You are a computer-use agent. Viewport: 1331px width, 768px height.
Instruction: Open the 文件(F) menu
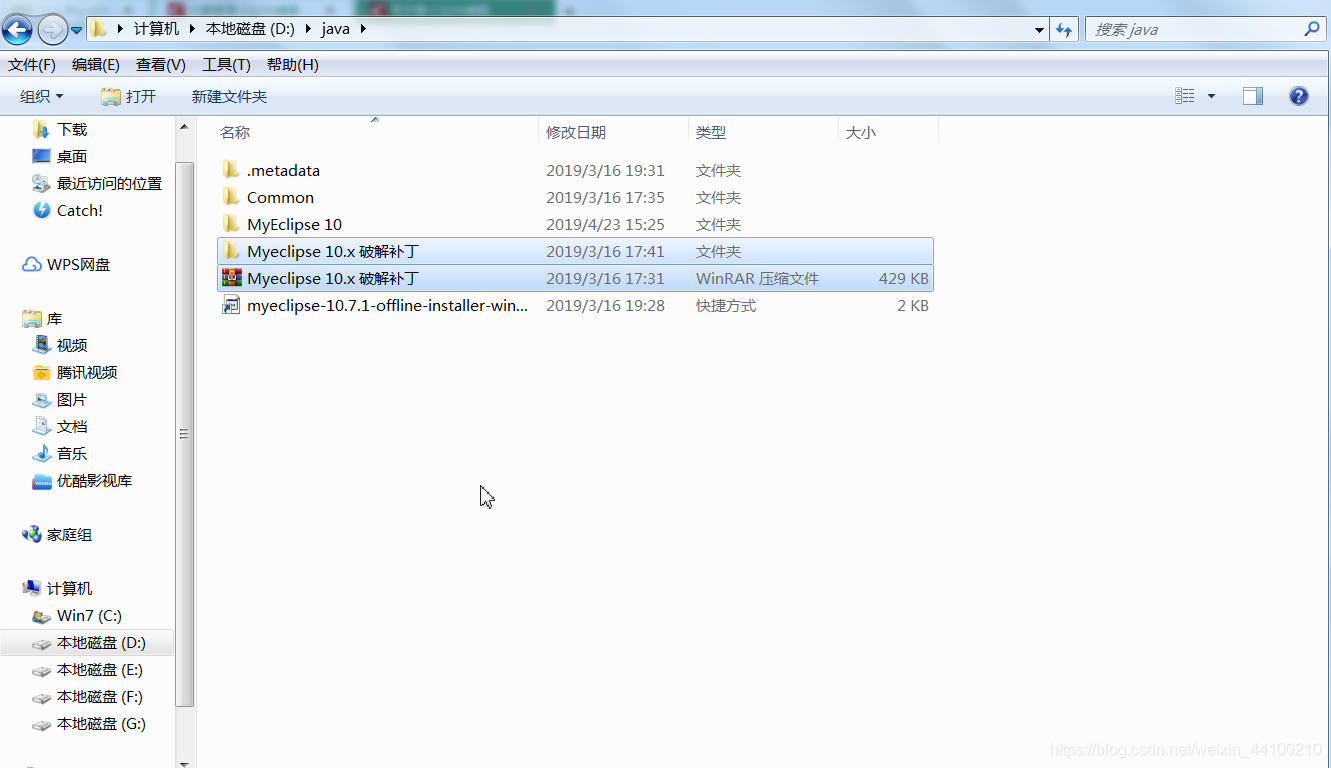point(32,65)
